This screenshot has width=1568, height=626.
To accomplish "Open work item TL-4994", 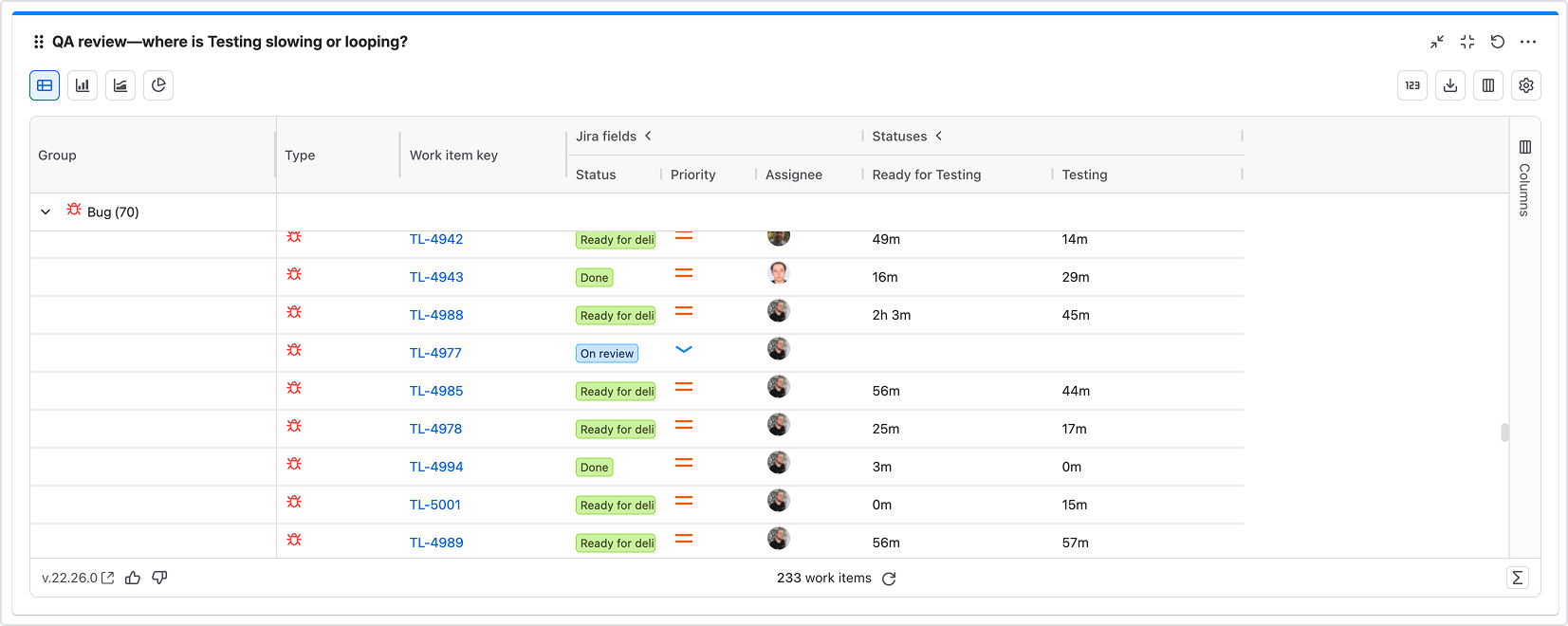I will coord(436,467).
